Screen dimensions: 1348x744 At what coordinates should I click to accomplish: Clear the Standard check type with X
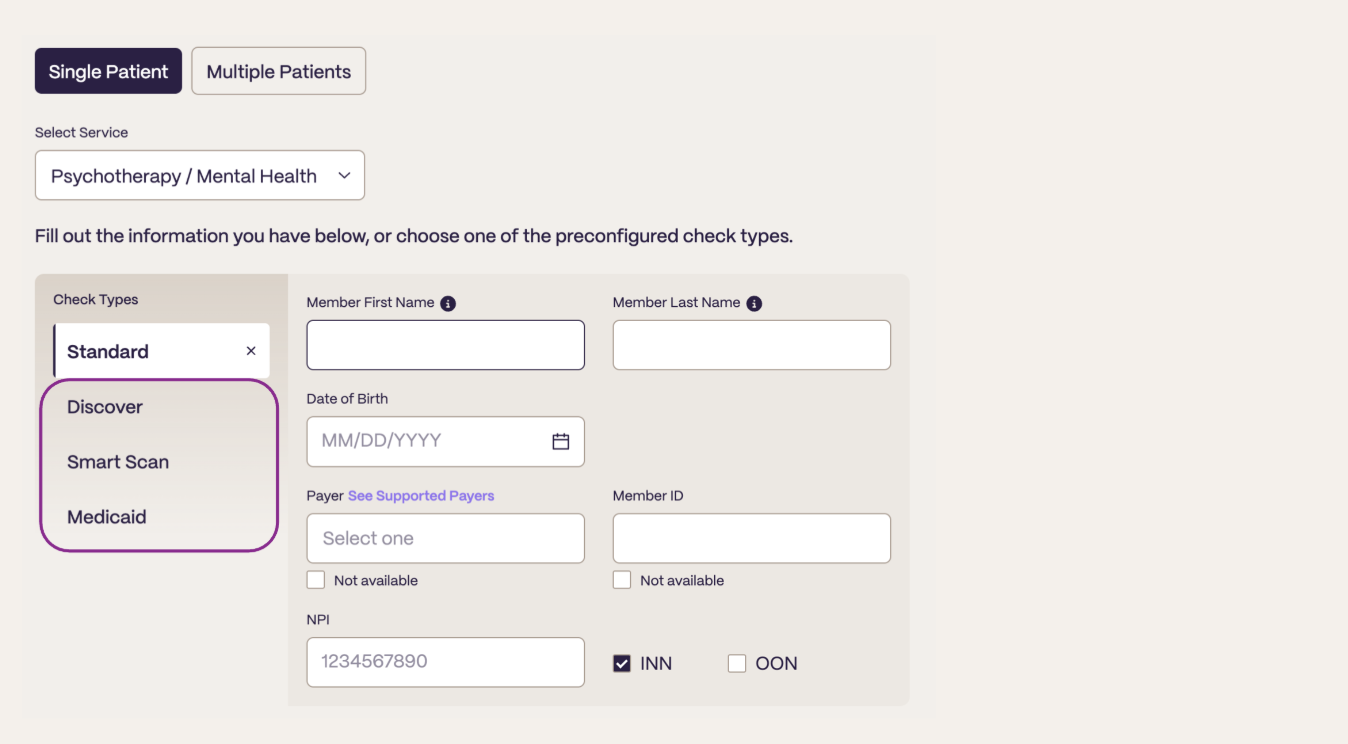click(x=251, y=351)
